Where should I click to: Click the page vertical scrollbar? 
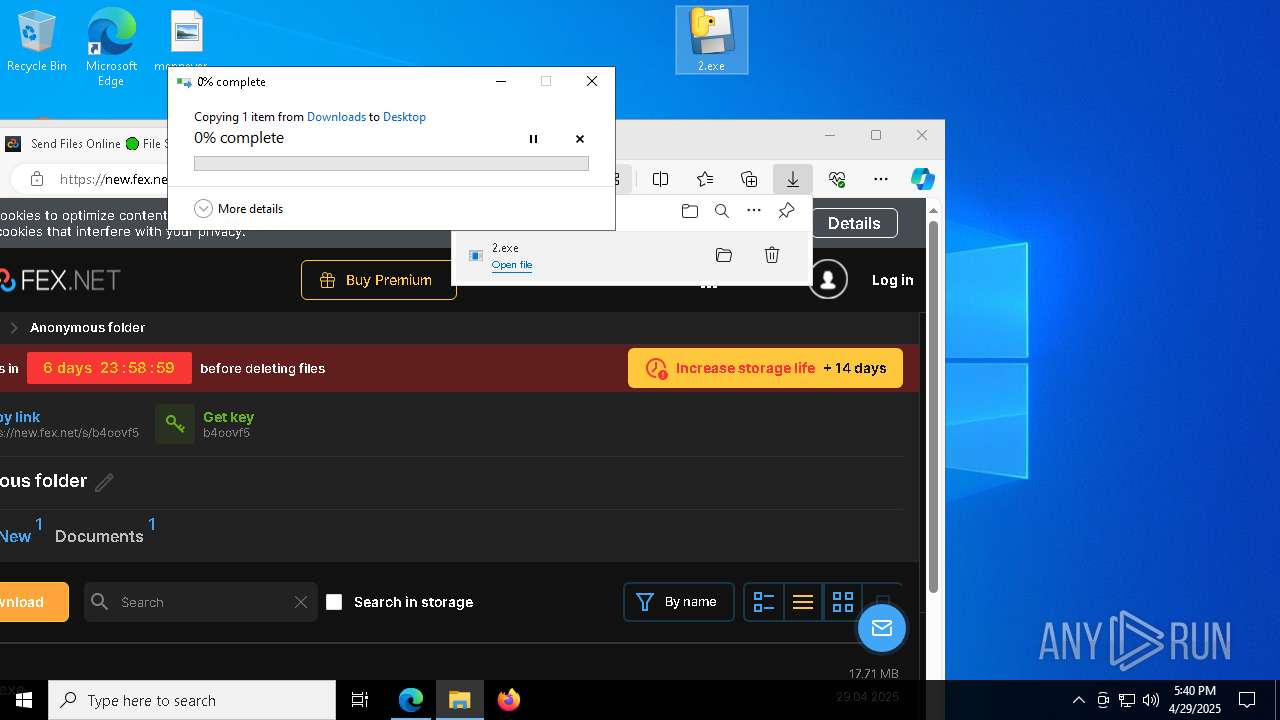click(x=934, y=405)
